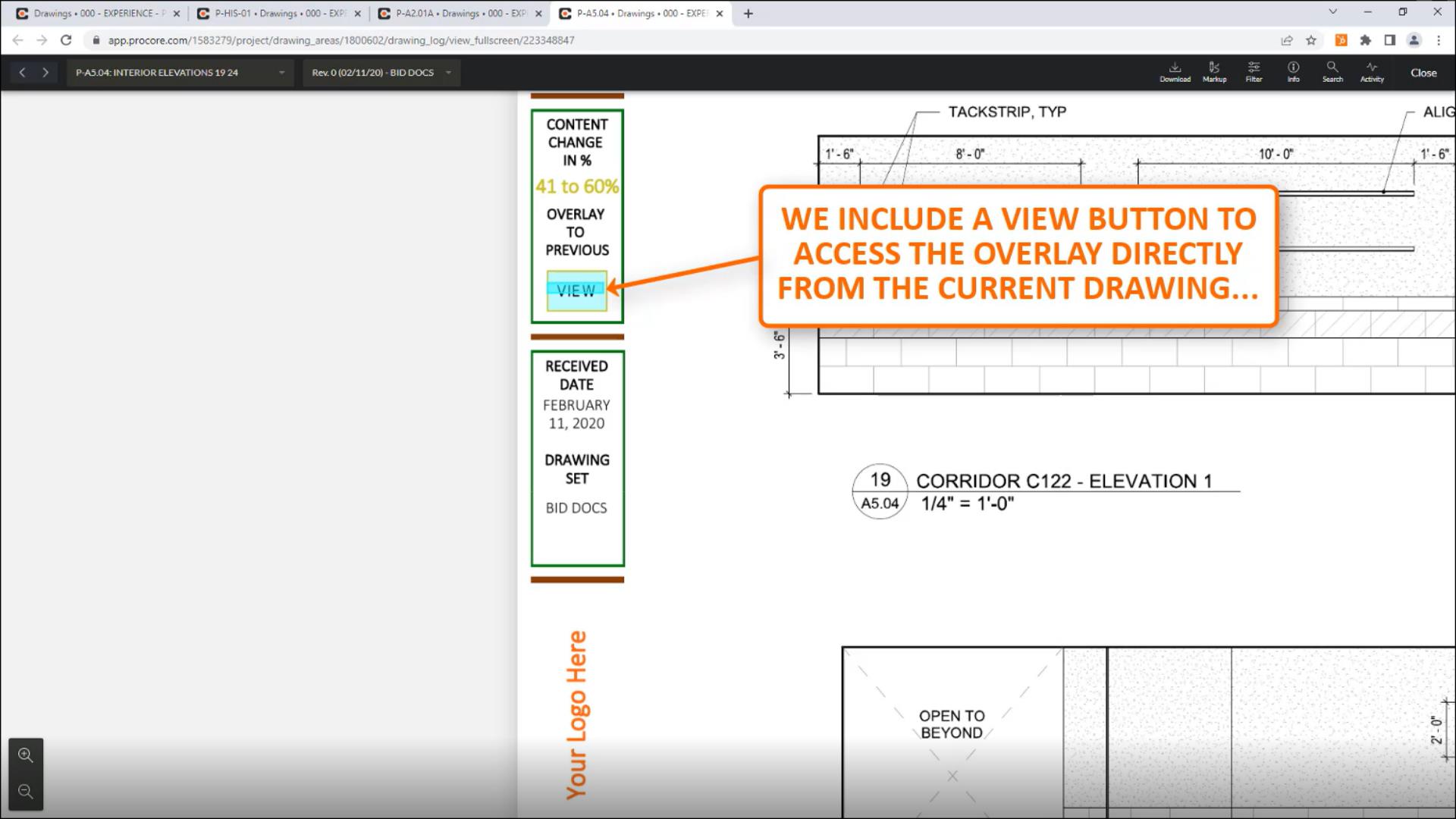Open the Markup tool
This screenshot has width=1456, height=819.
[x=1214, y=72]
